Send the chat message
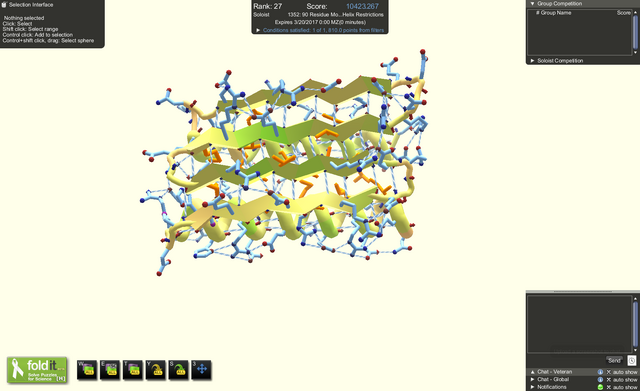The width and height of the screenshot is (640, 391). coord(614,360)
